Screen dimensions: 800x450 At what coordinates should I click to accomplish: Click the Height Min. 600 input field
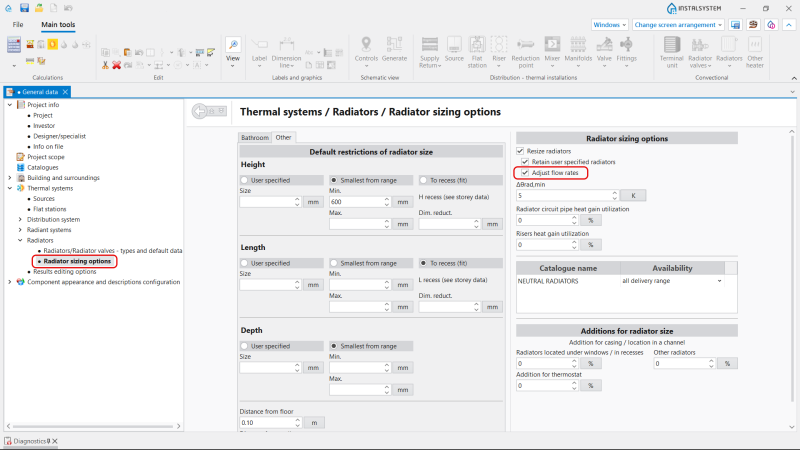356,202
